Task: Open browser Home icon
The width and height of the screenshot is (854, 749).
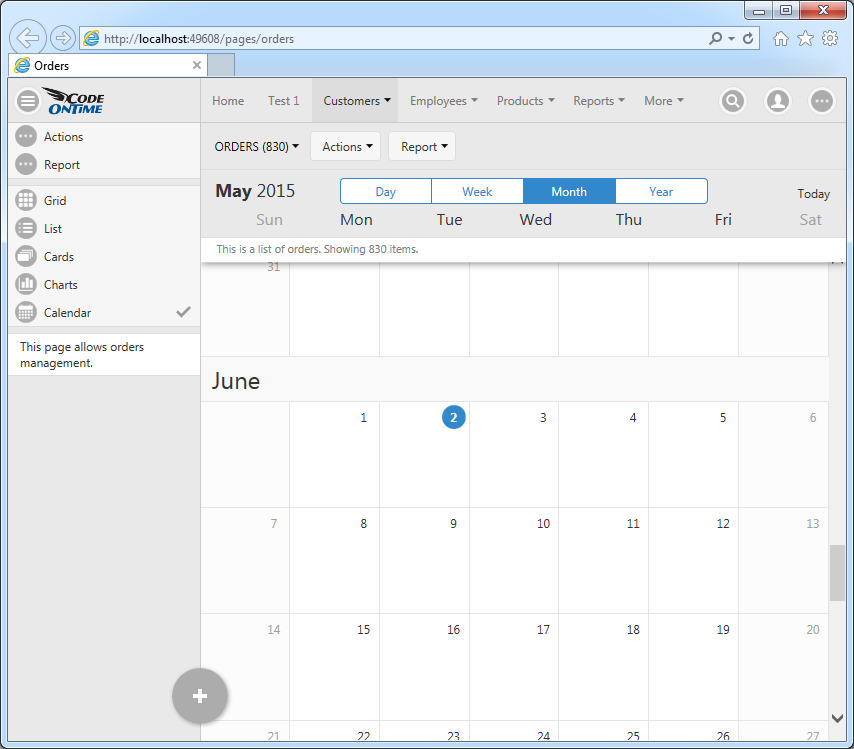Action: [781, 38]
